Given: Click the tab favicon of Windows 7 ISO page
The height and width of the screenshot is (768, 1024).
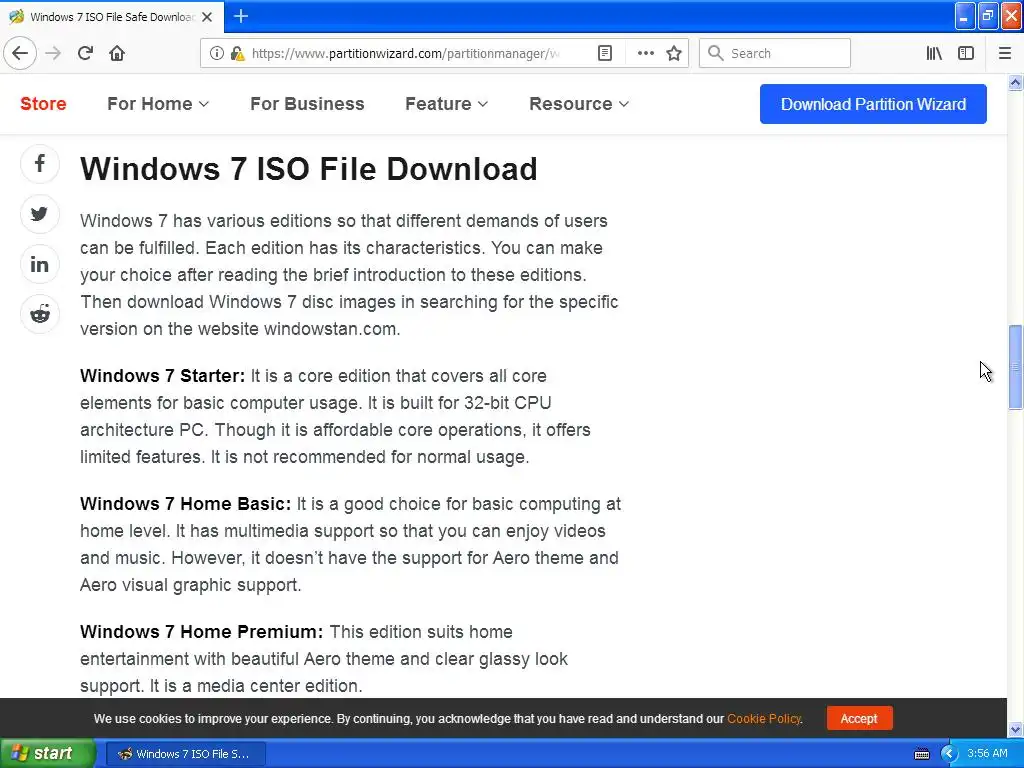Looking at the screenshot, I should 16,16.
